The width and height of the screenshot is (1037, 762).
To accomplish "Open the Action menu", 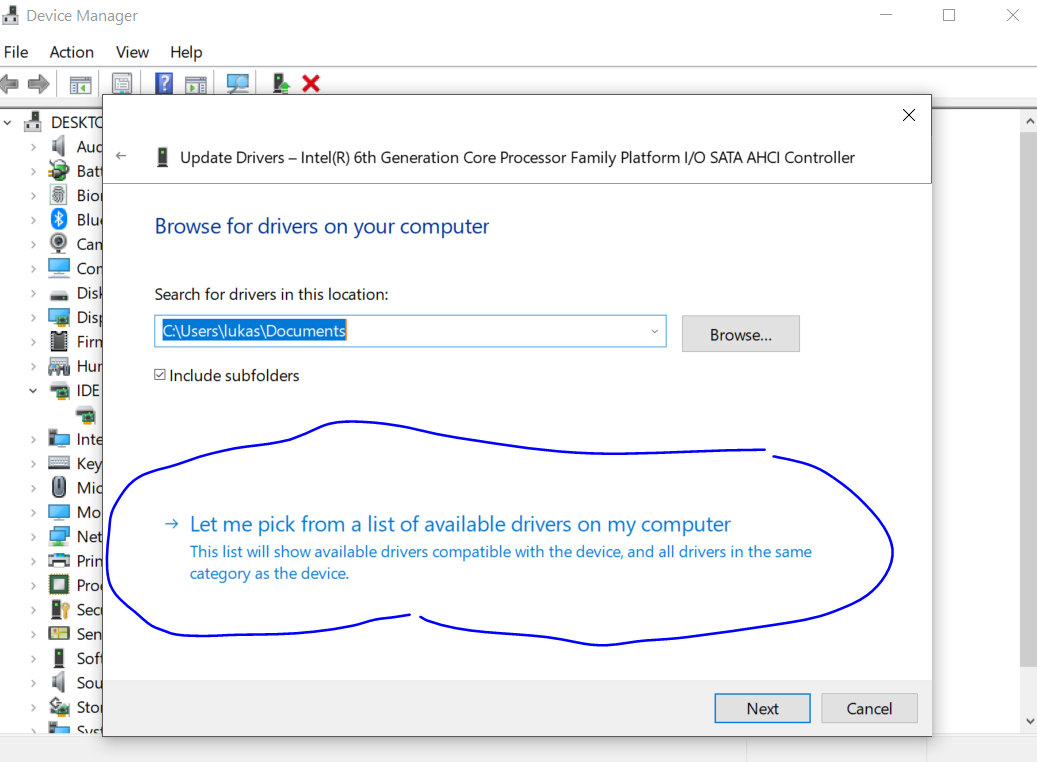I will 71,52.
